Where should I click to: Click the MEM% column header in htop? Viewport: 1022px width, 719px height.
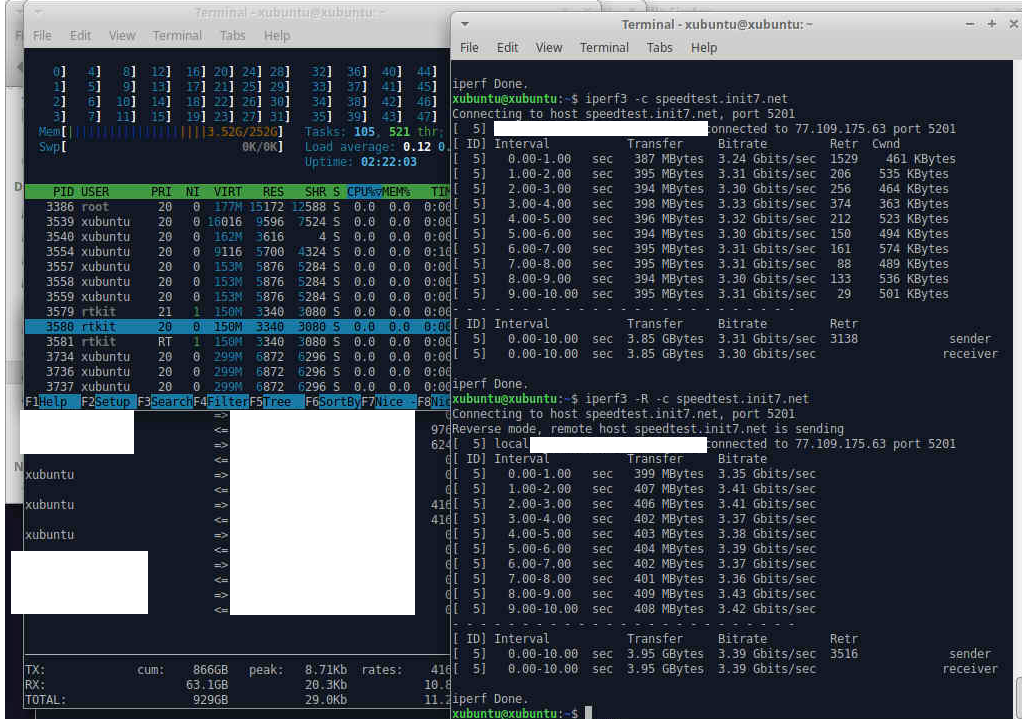(x=396, y=192)
